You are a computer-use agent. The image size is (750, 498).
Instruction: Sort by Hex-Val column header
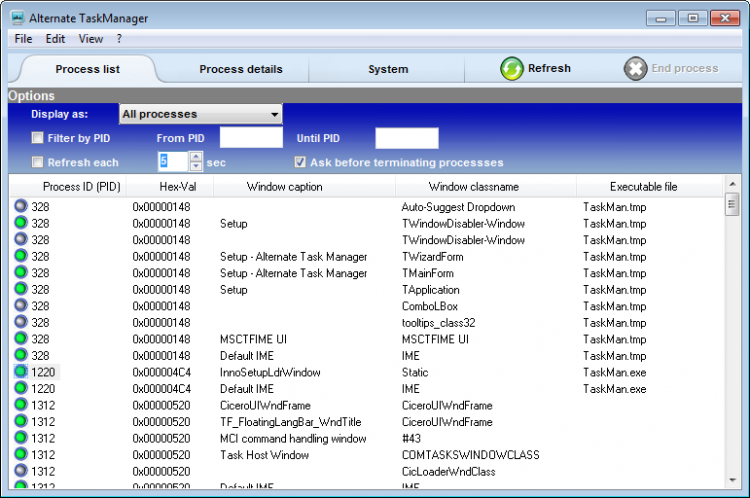169,187
